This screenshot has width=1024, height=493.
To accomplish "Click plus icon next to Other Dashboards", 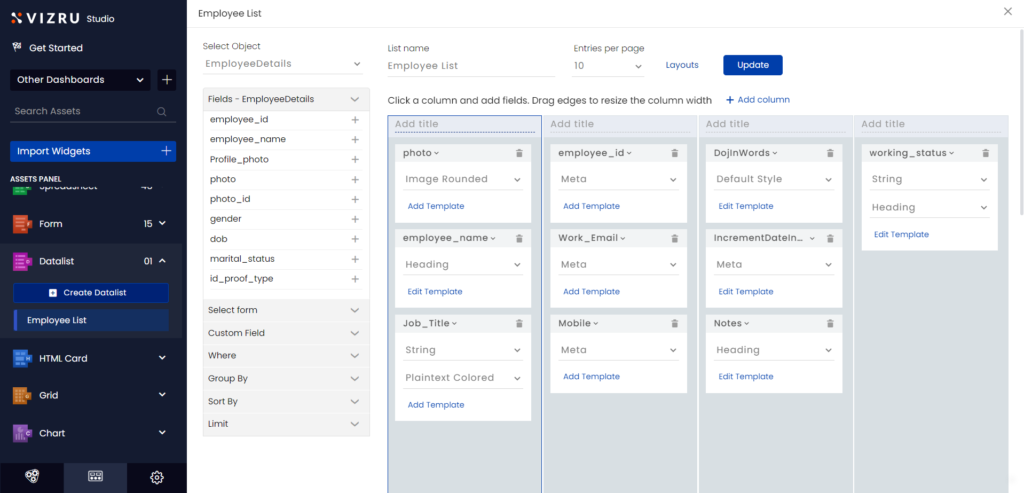I will click(167, 80).
